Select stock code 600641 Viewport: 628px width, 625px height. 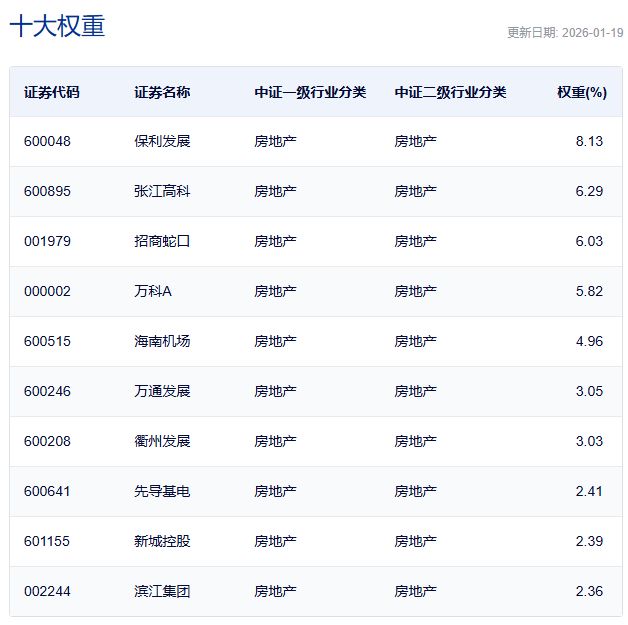click(48, 491)
